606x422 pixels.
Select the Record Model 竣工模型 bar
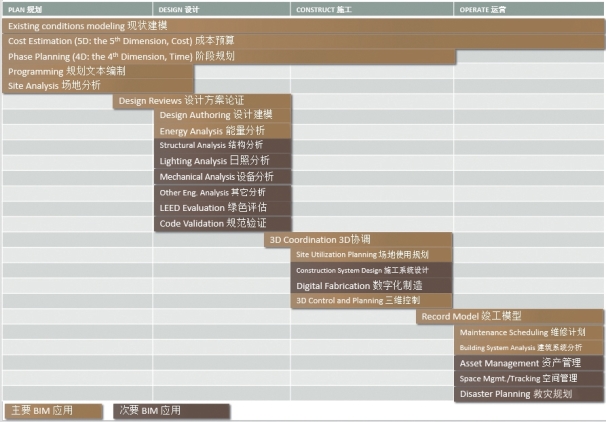(510, 316)
